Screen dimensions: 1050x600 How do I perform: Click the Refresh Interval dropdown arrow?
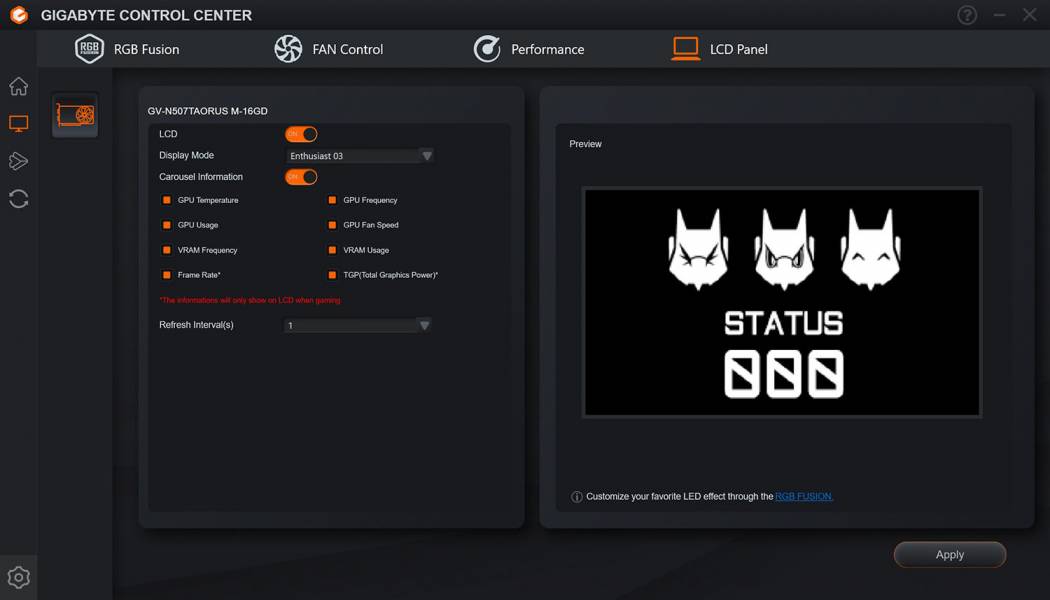pos(424,325)
